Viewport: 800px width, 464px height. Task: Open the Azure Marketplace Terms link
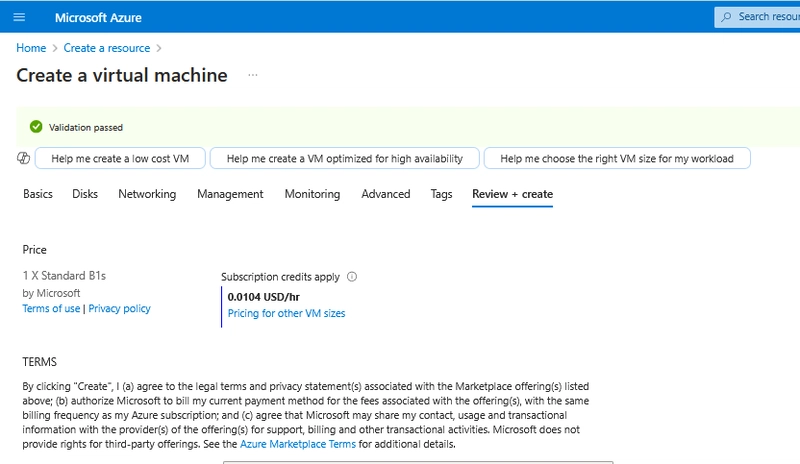[298, 444]
